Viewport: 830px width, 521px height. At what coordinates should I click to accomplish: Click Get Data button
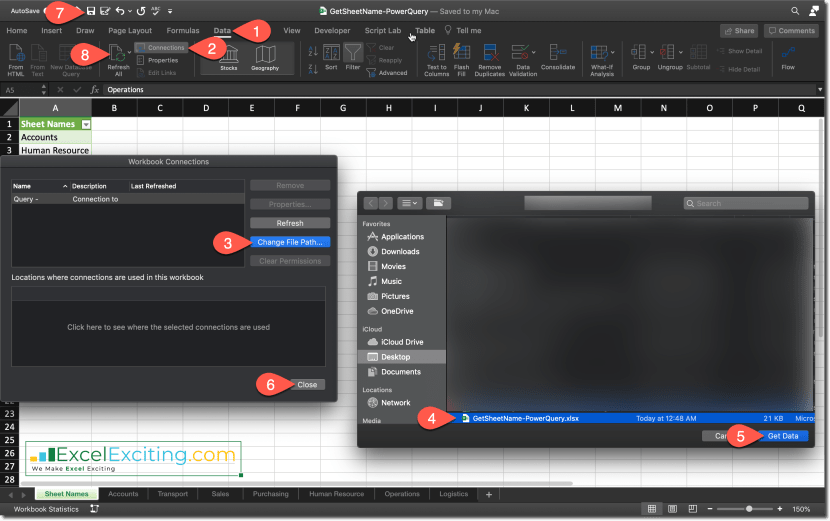coord(783,436)
